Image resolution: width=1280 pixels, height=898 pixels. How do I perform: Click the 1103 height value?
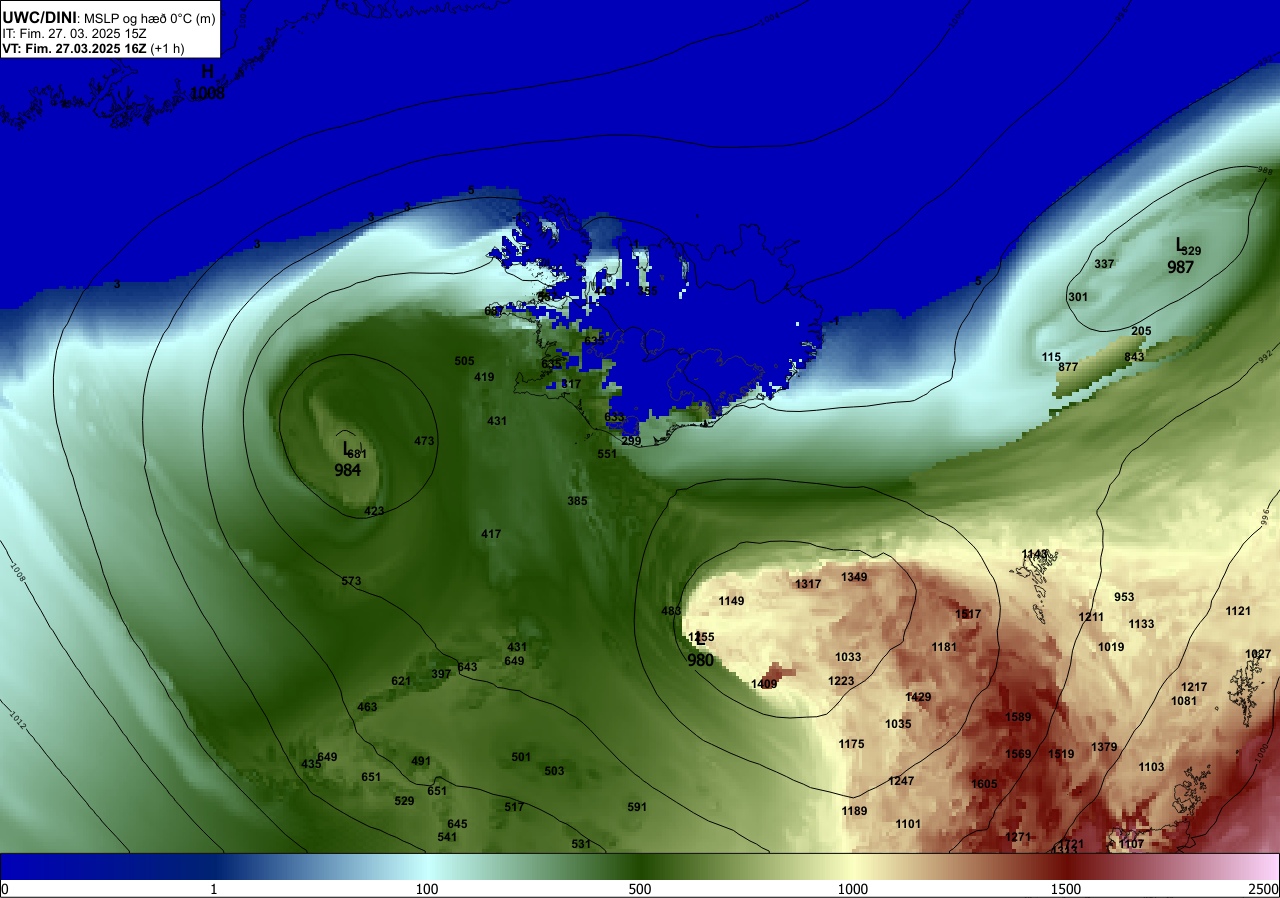point(1151,767)
